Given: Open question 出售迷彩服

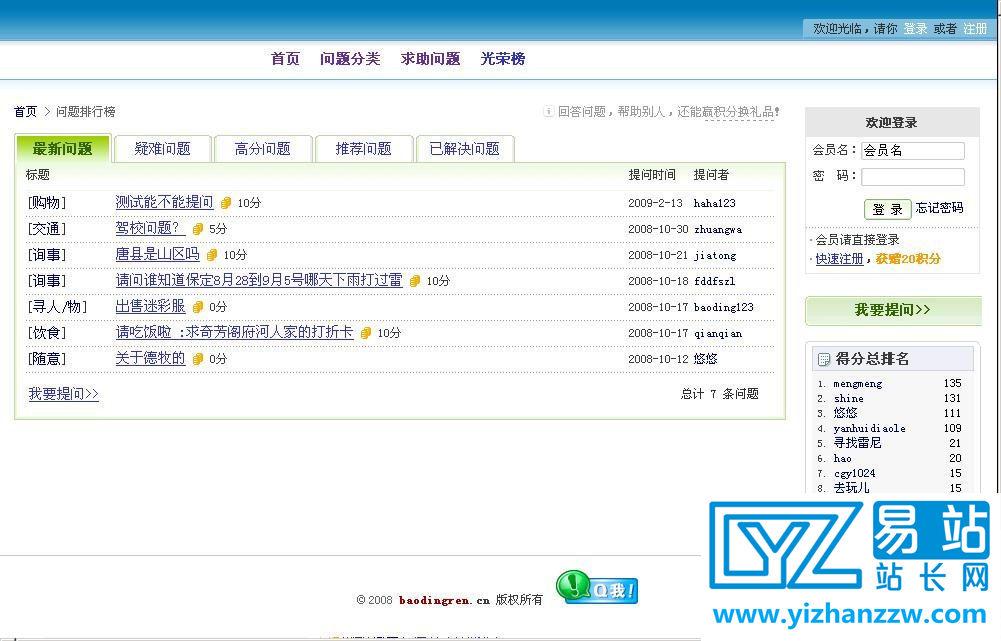Looking at the screenshot, I should pos(150,306).
